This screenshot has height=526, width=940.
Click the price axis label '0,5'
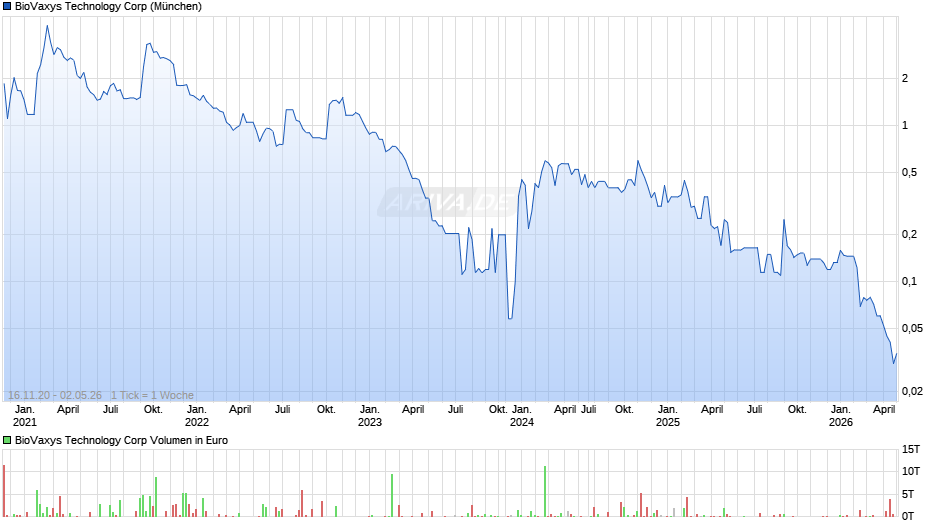pos(909,172)
